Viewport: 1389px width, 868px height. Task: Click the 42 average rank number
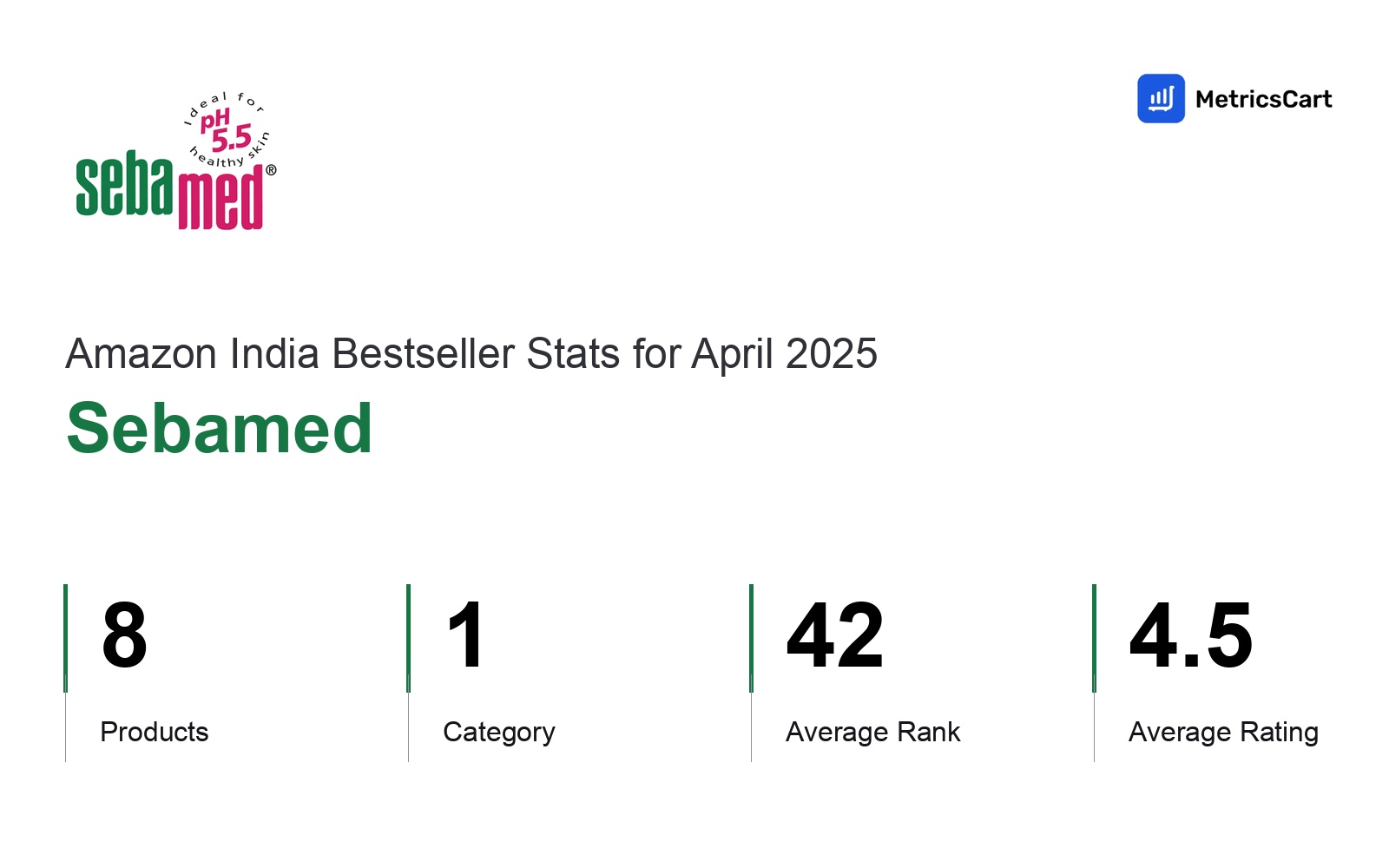click(835, 636)
